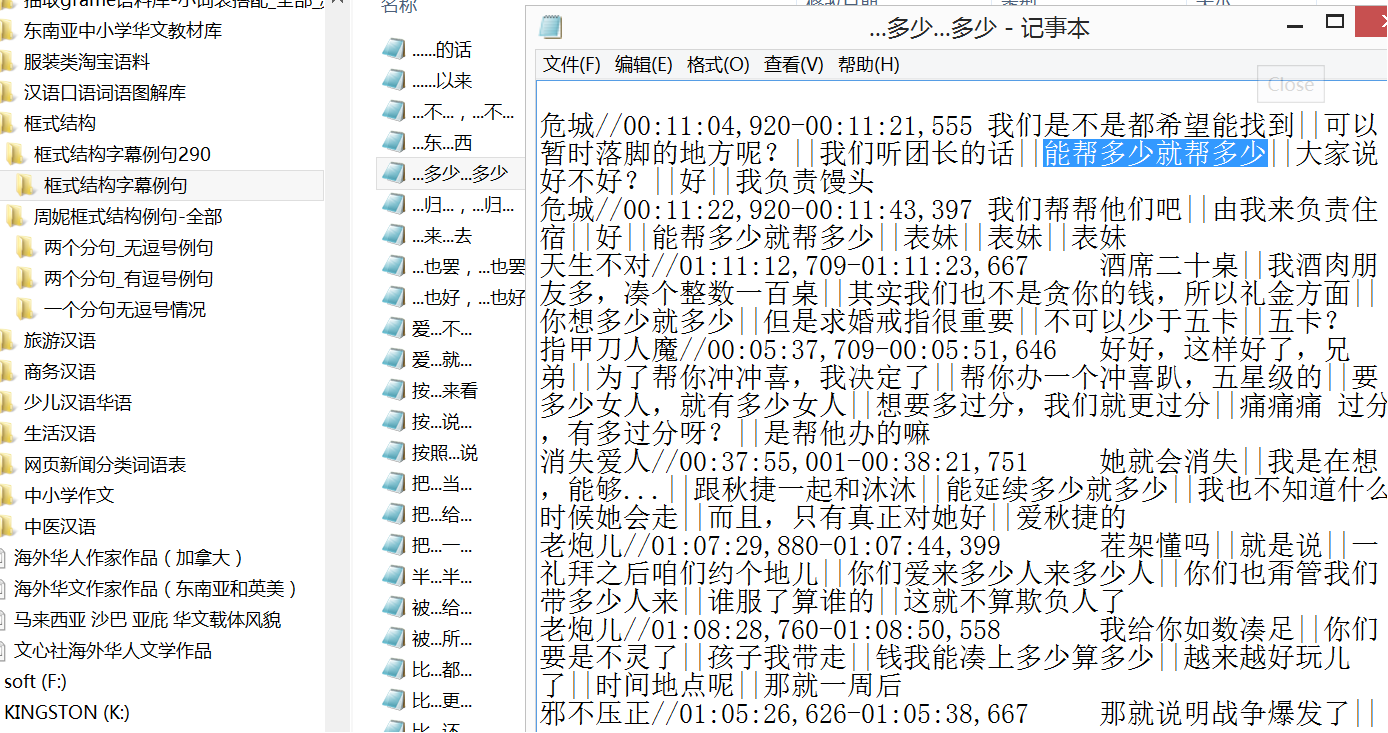Viewport: 1388px width, 733px height.
Task: Open the 汉语口语词语图解库 folder
Action: coord(105,93)
